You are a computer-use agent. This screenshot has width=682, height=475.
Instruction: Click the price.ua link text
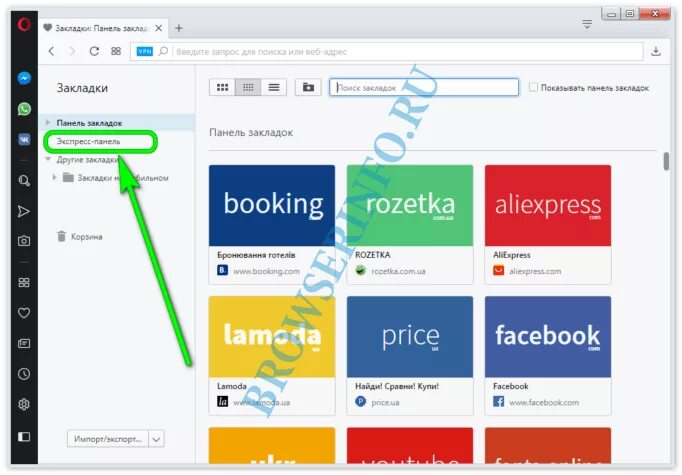[x=385, y=402]
